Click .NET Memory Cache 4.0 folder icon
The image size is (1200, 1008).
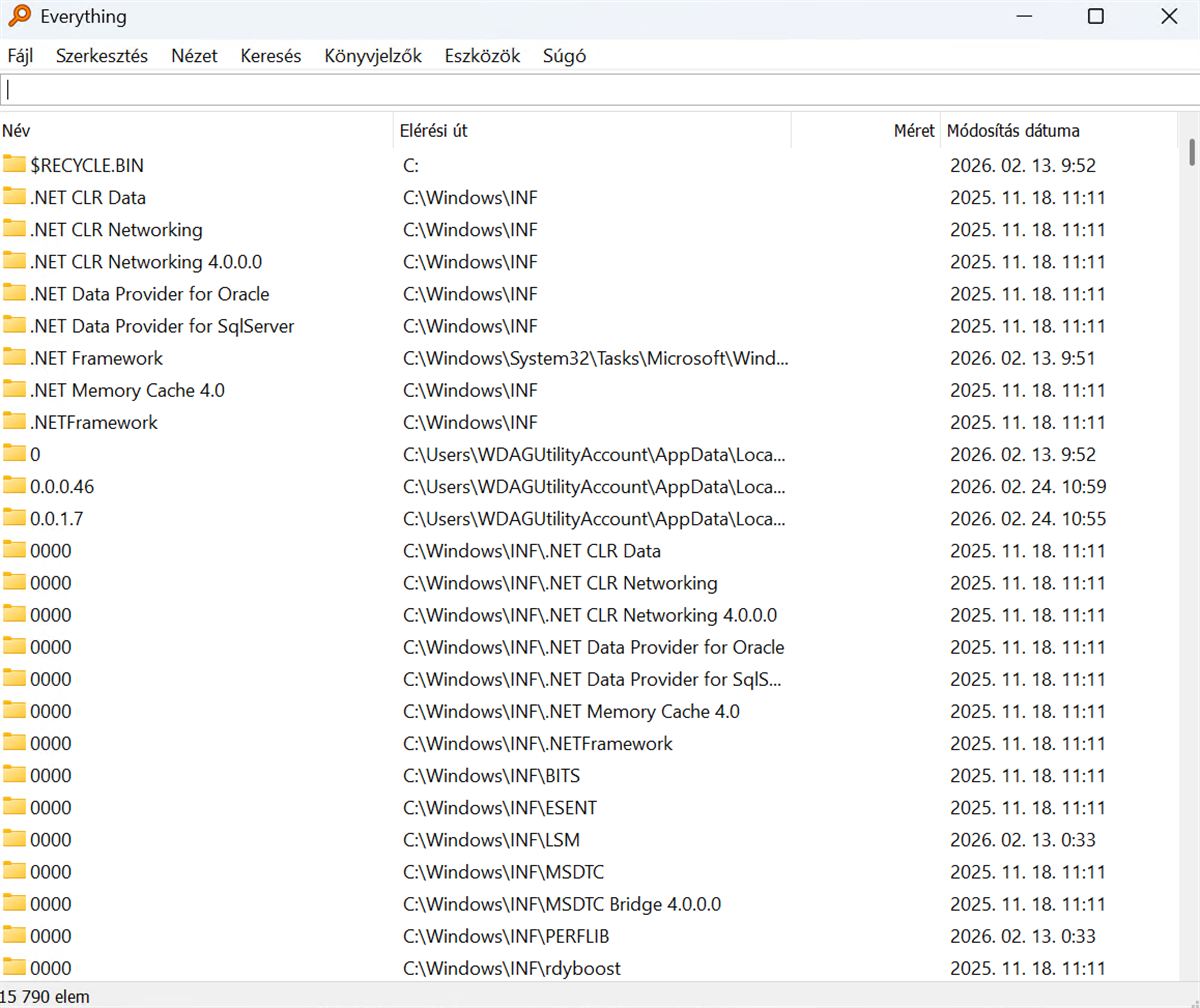(14, 390)
